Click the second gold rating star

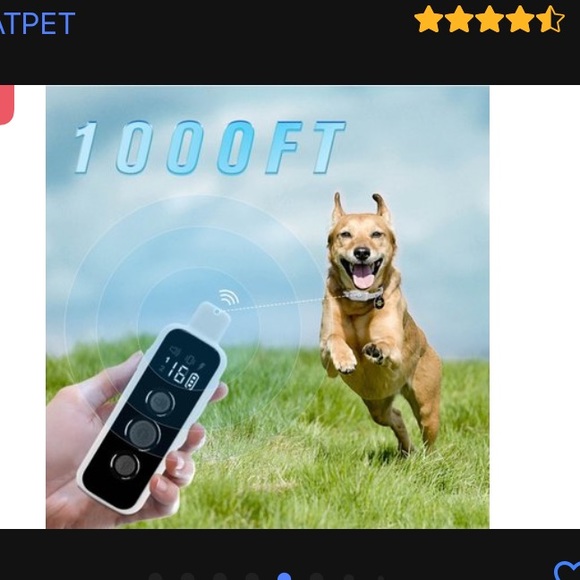(x=459, y=19)
